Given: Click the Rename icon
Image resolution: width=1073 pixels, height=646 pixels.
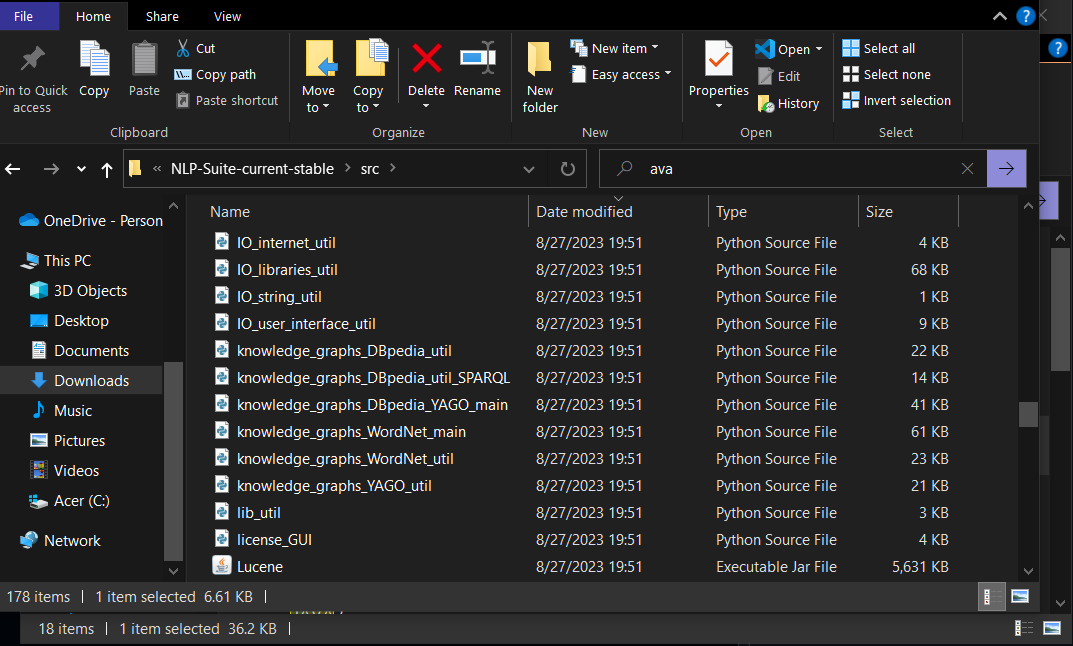Looking at the screenshot, I should tap(477, 68).
